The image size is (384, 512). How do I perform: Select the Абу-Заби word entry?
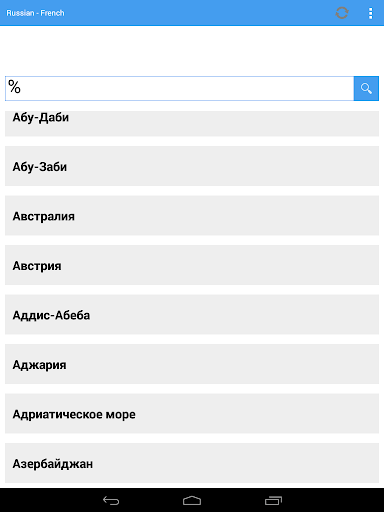pyautogui.click(x=192, y=166)
